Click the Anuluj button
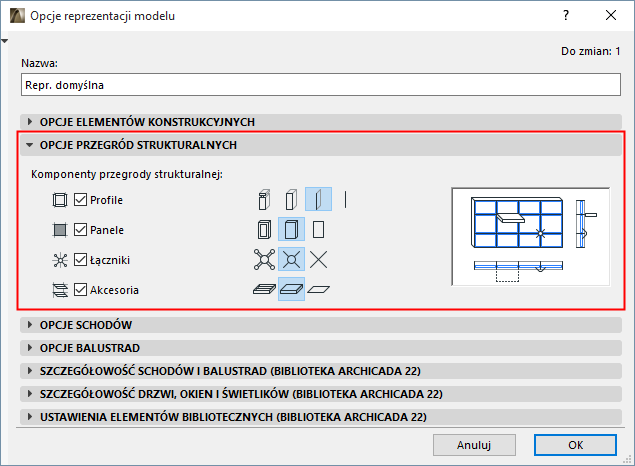 [x=474, y=445]
